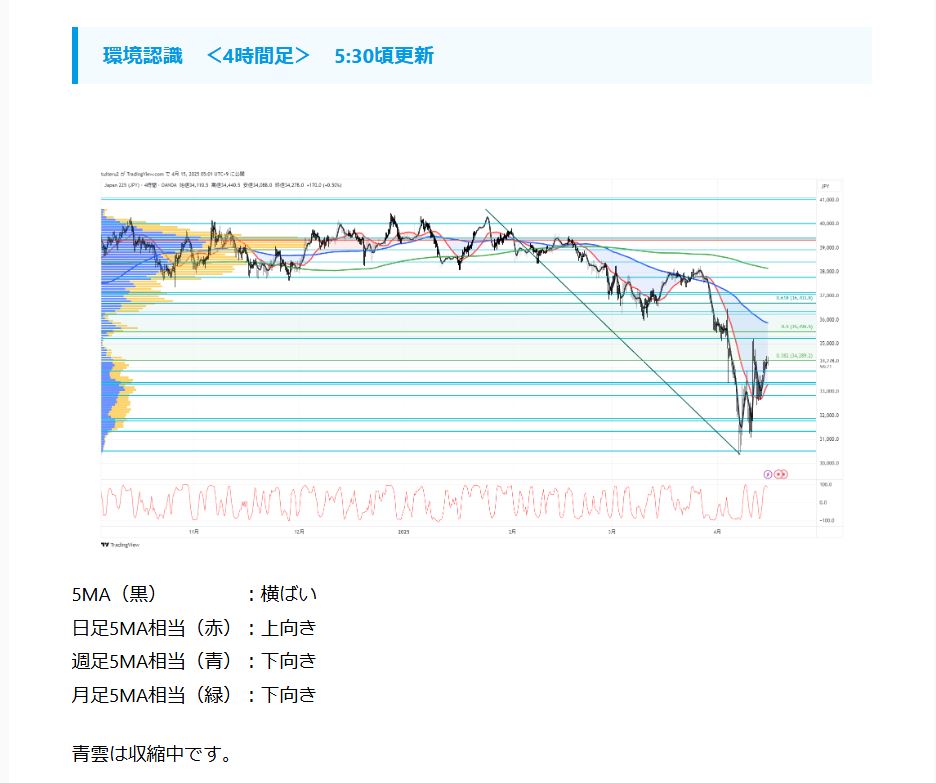Click the 月足5MA相当（緑） label

152,695
